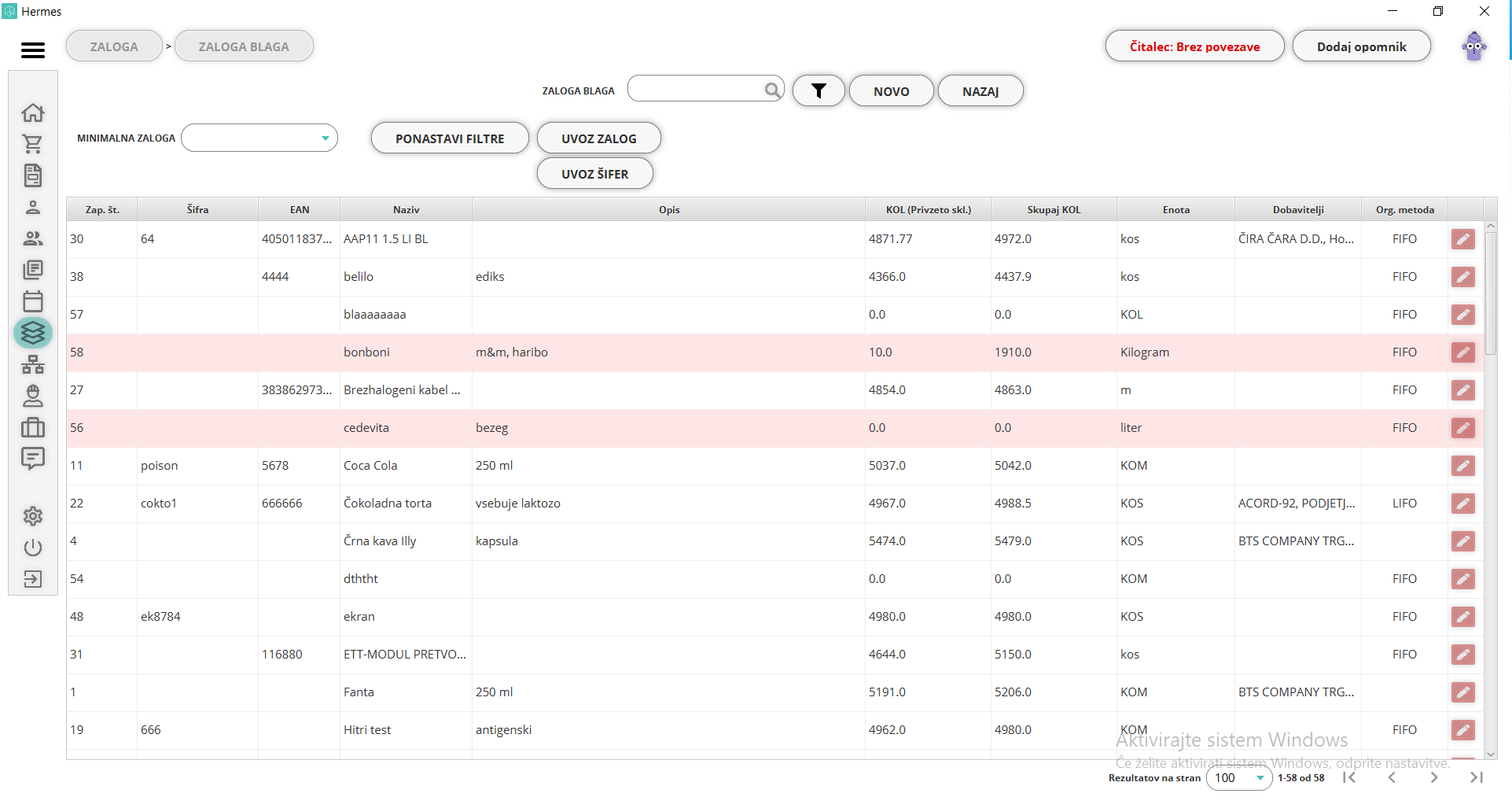Image resolution: width=1512 pixels, height=808 pixels.
Task: Sort by the Naziv column header
Action: (406, 209)
